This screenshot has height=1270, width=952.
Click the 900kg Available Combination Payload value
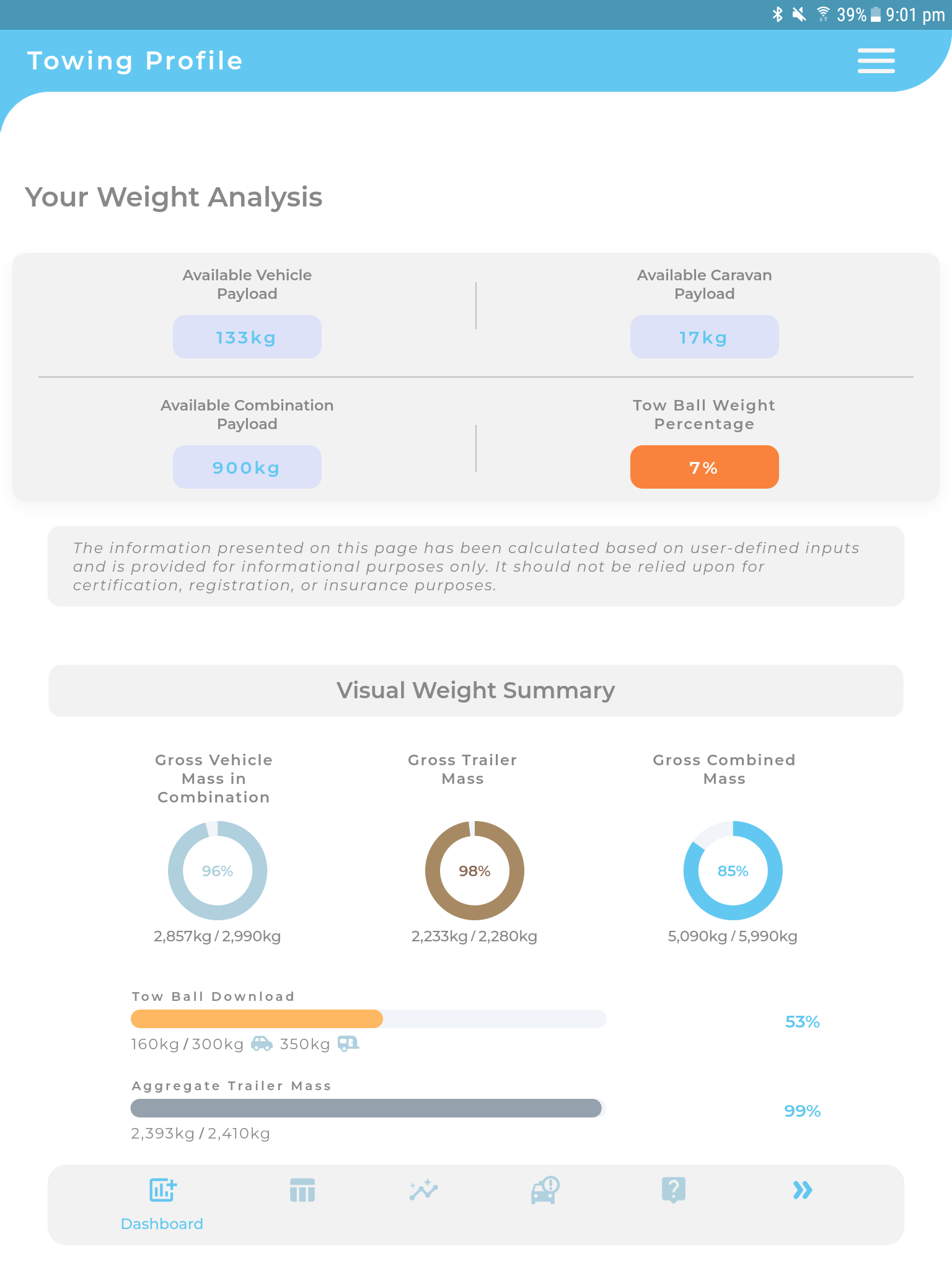tap(247, 467)
